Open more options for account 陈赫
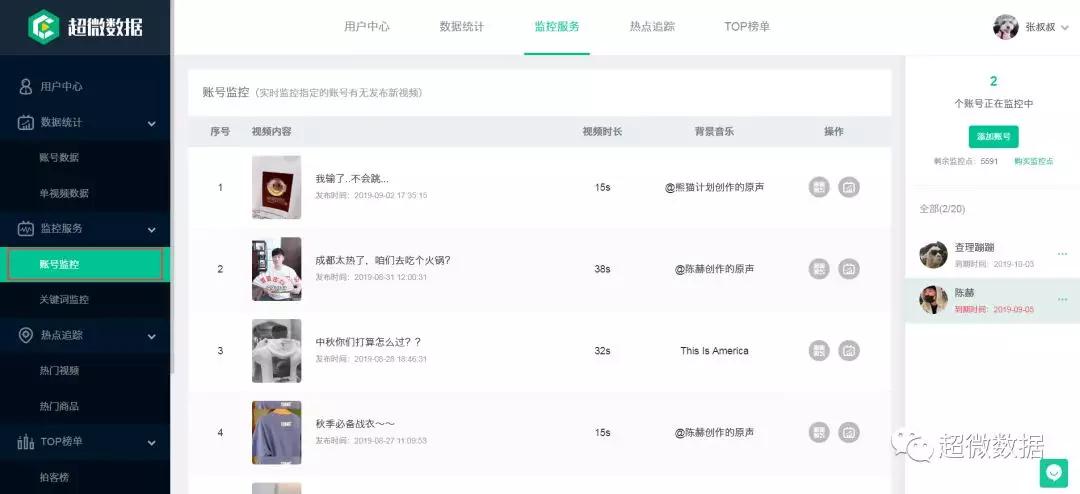This screenshot has height=494, width=1080. pyautogui.click(x=1062, y=300)
